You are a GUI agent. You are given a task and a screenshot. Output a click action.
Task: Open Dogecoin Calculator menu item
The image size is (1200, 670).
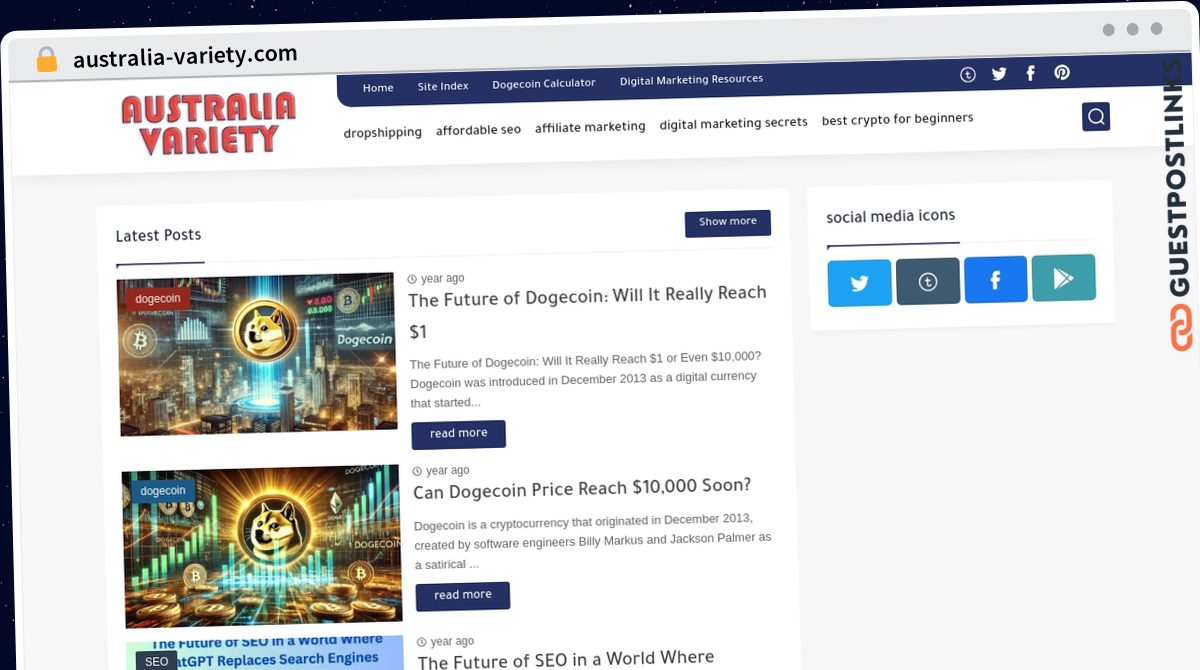544,84
